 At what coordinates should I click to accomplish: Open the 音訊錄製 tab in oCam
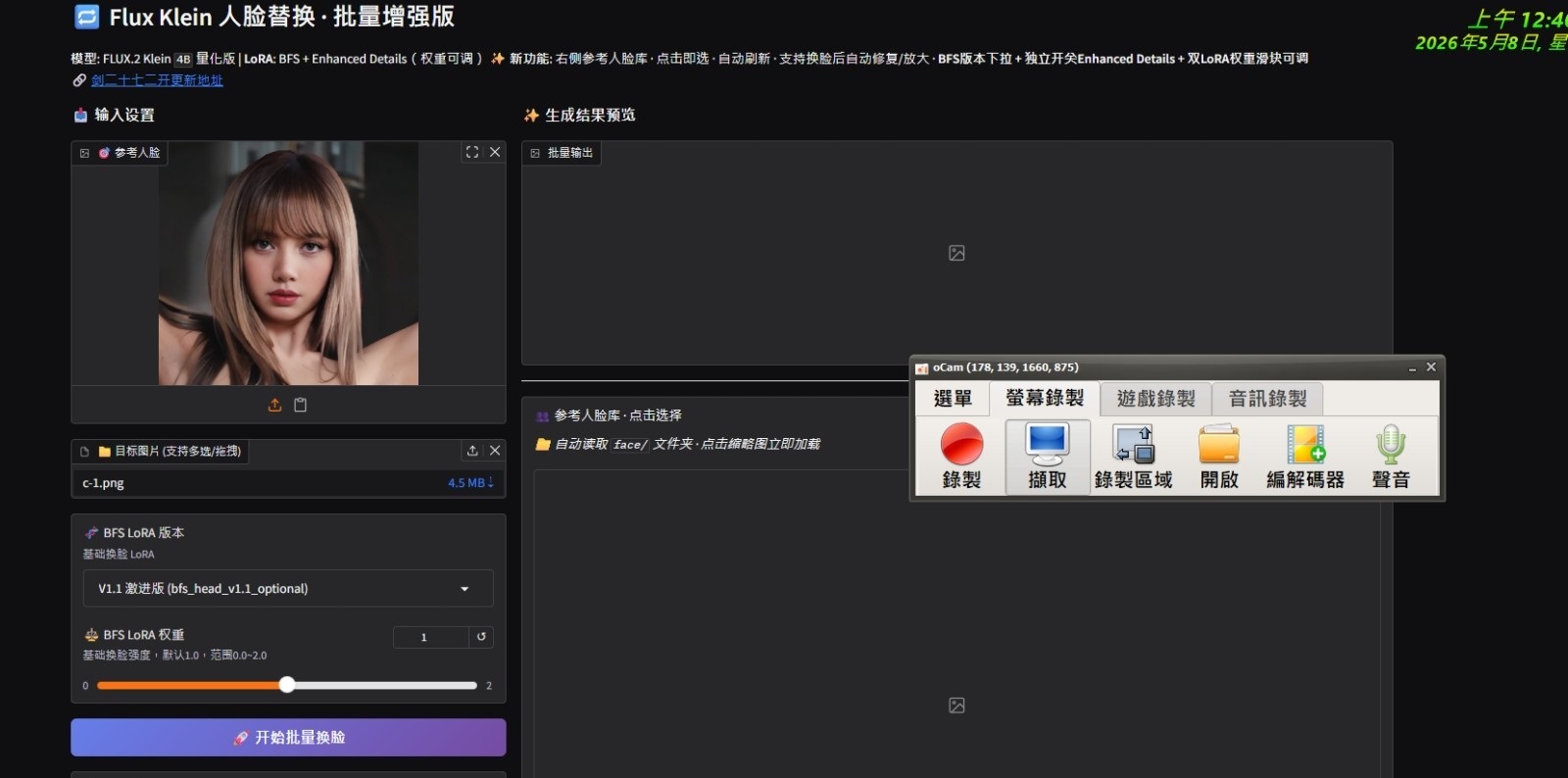coord(1268,399)
